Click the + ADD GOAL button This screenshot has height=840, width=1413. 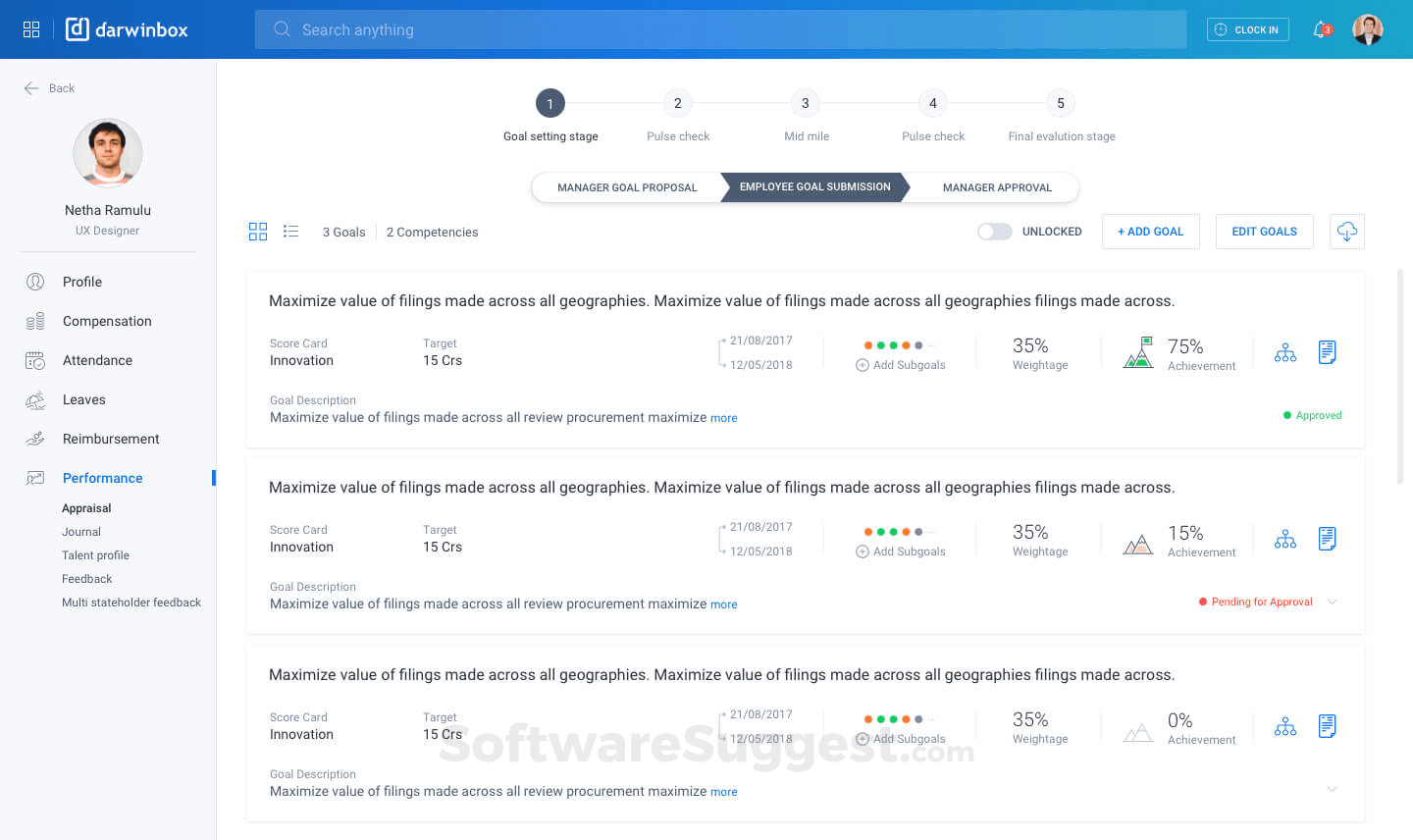click(1150, 232)
